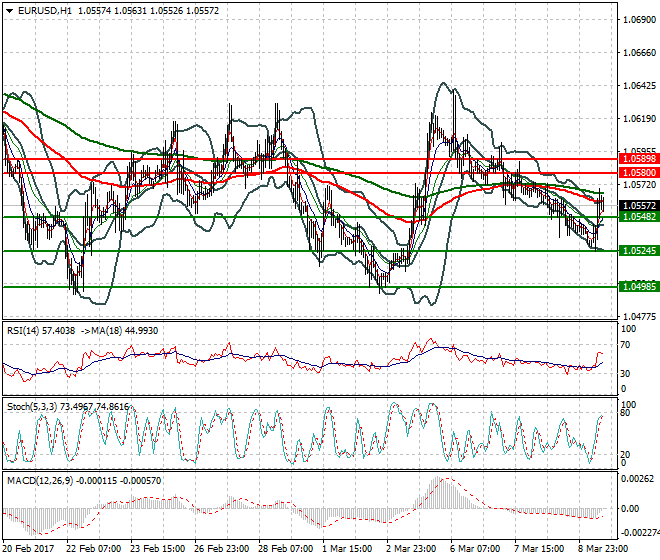660x560 pixels.
Task: Click the 6 Mar 07:00 time label
Action: (x=475, y=549)
